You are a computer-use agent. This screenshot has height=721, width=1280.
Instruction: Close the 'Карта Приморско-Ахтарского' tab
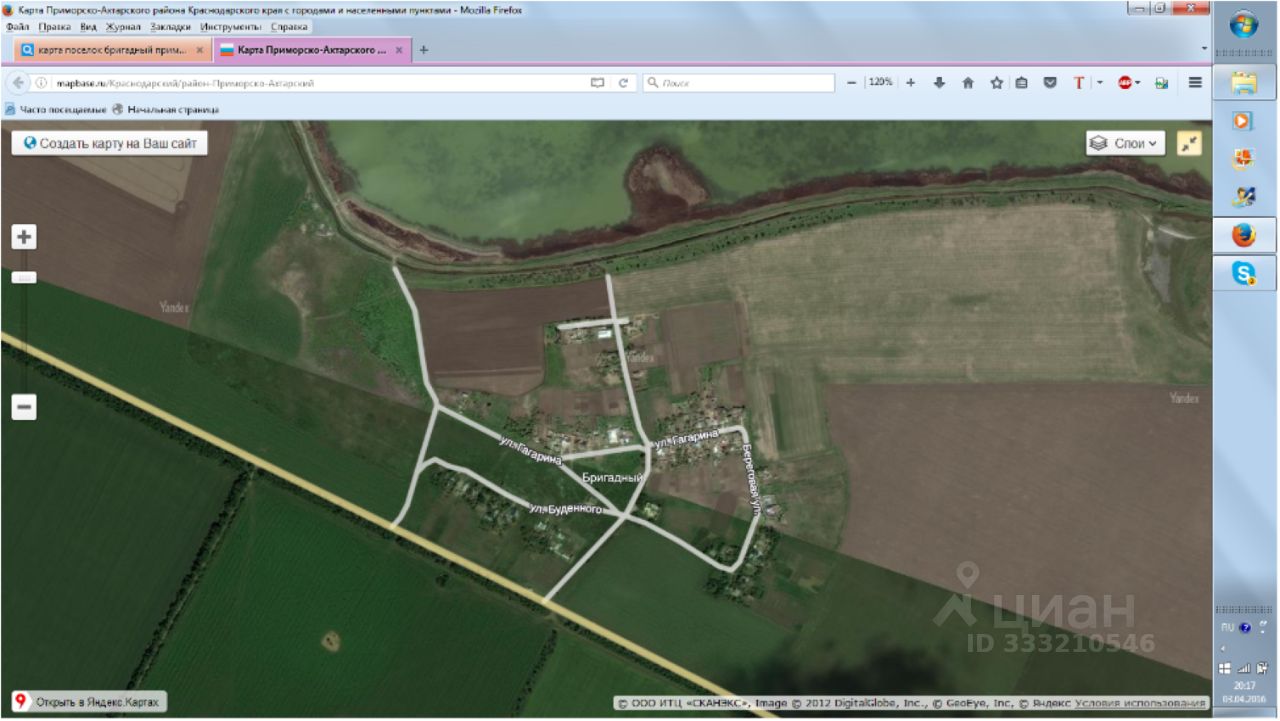pos(399,50)
